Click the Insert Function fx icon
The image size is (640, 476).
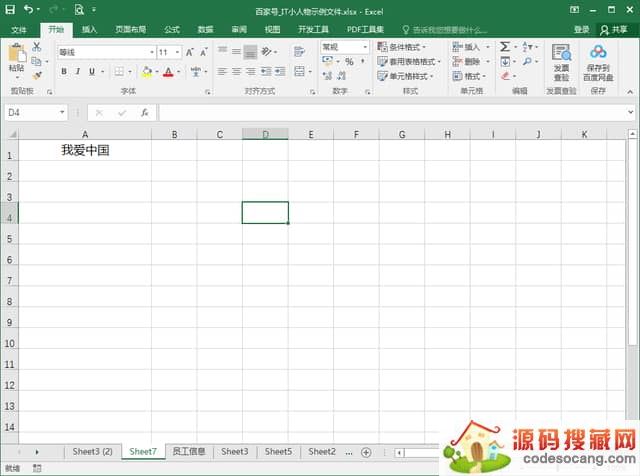144,113
